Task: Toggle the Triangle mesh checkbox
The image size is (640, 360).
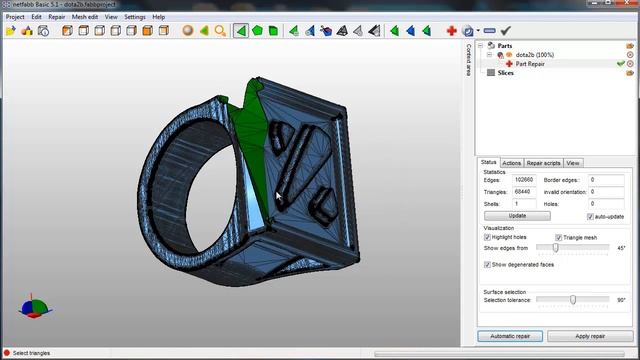Action: 558,238
